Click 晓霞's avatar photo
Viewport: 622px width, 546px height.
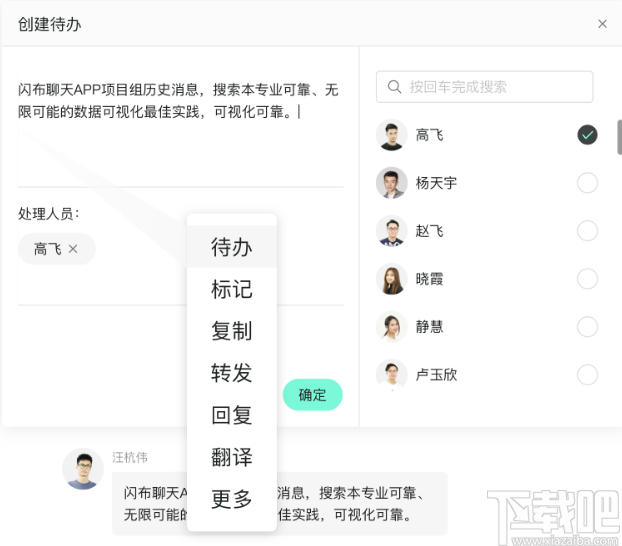click(392, 279)
